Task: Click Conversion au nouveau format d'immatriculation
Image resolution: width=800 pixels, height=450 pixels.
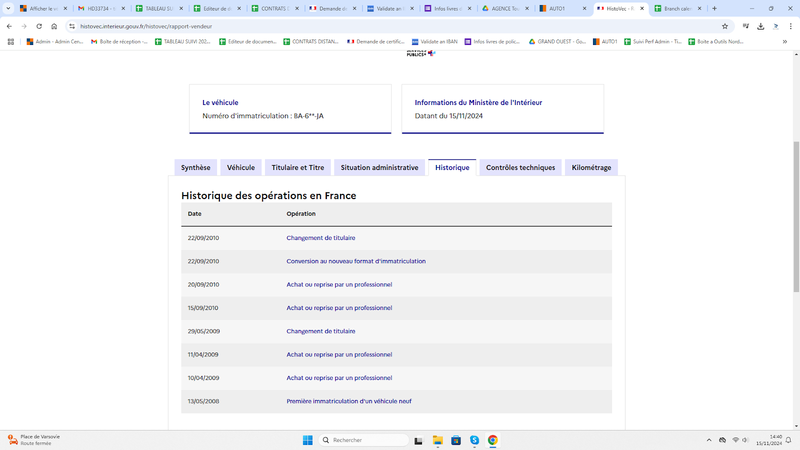Action: pos(356,261)
